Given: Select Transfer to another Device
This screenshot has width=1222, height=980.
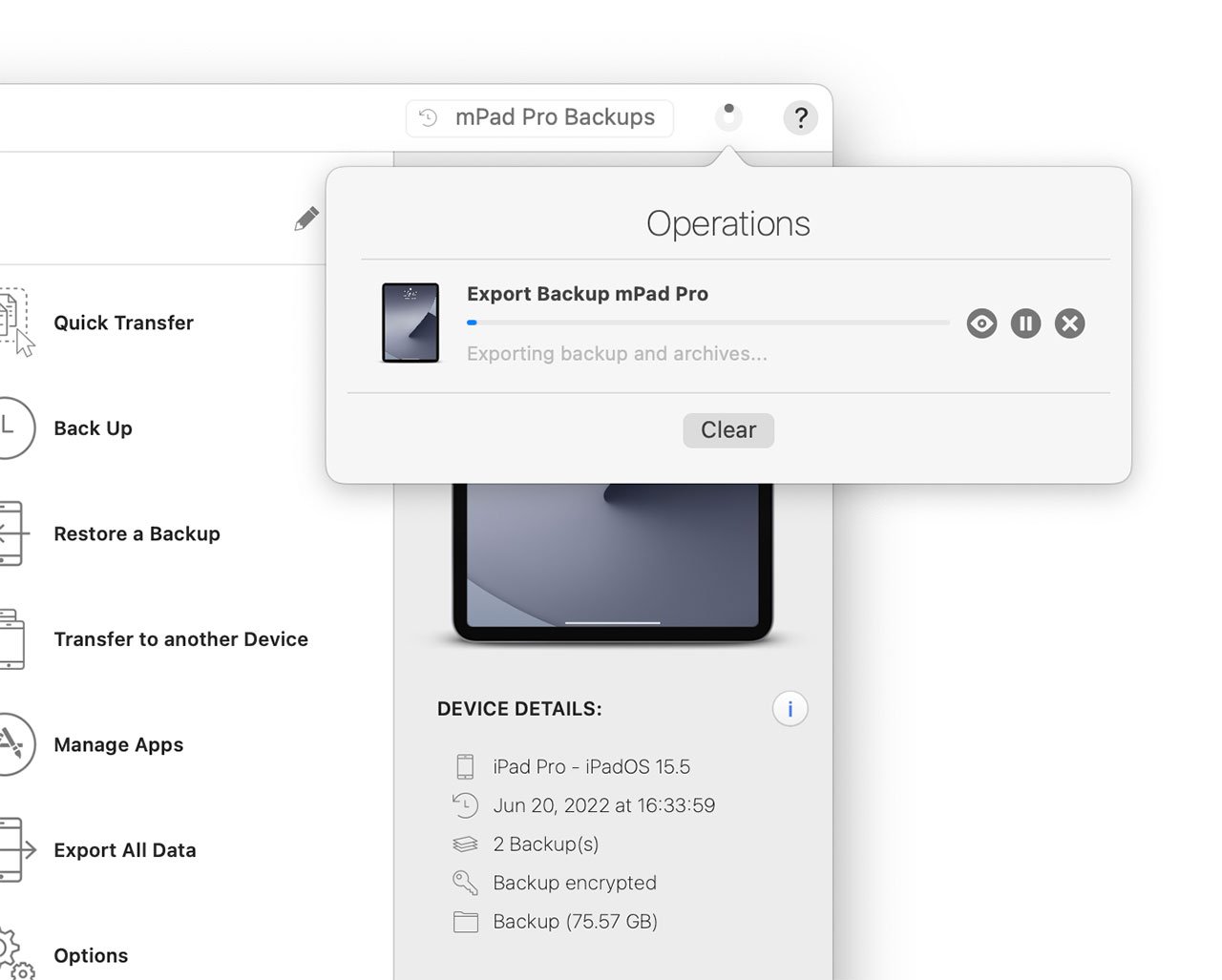Looking at the screenshot, I should click(x=180, y=639).
